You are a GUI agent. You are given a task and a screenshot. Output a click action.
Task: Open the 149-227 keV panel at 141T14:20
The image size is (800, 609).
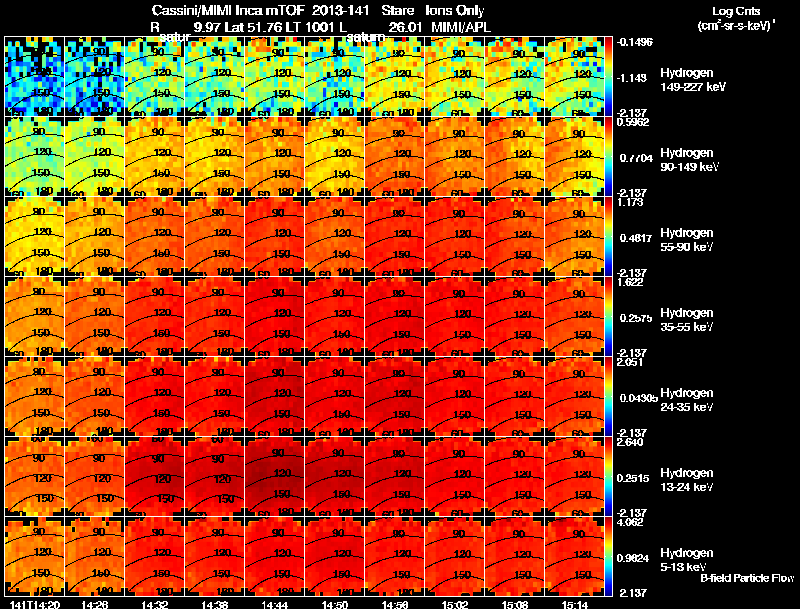click(34, 77)
